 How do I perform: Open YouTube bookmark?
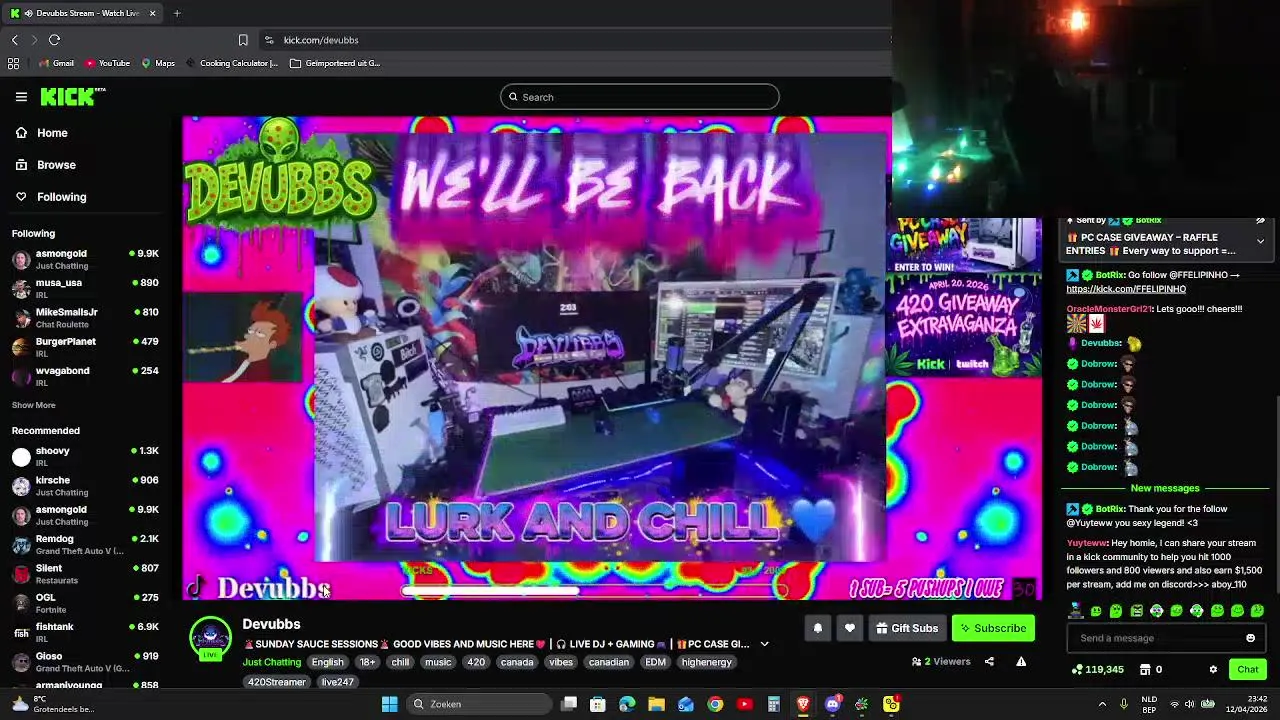pyautogui.click(x=108, y=63)
